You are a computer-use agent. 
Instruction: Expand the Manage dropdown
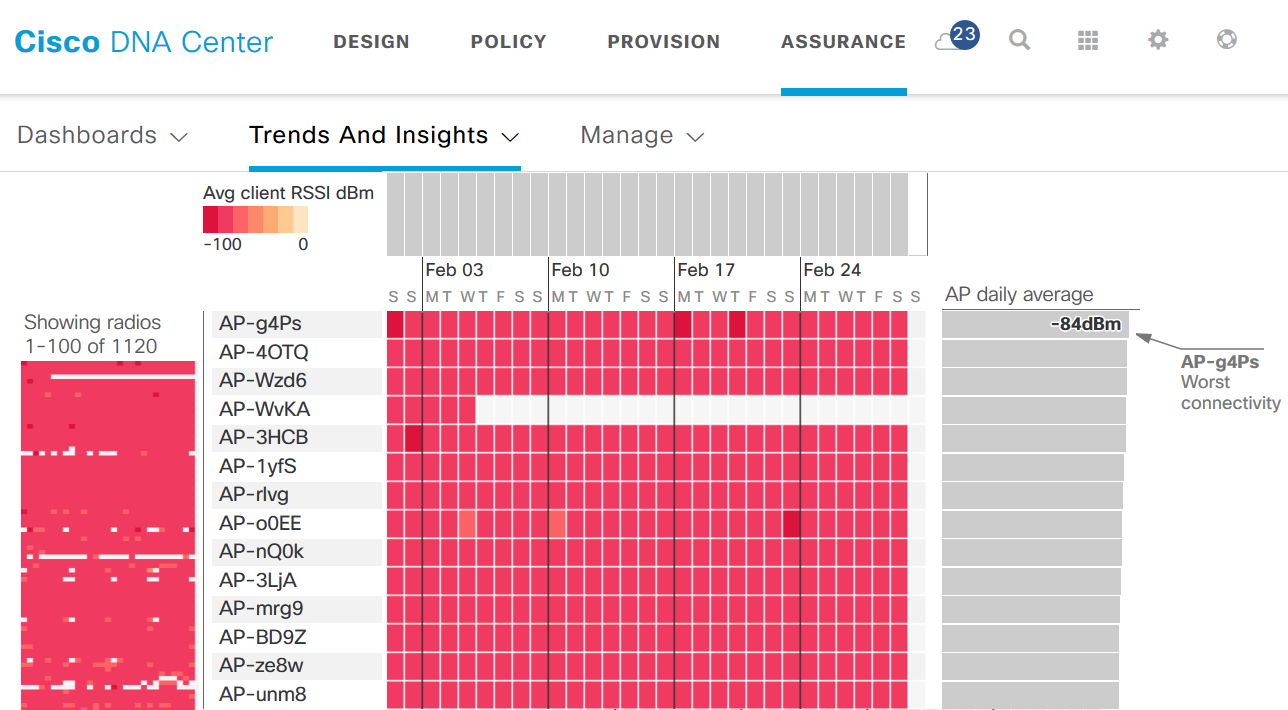pyautogui.click(x=642, y=136)
